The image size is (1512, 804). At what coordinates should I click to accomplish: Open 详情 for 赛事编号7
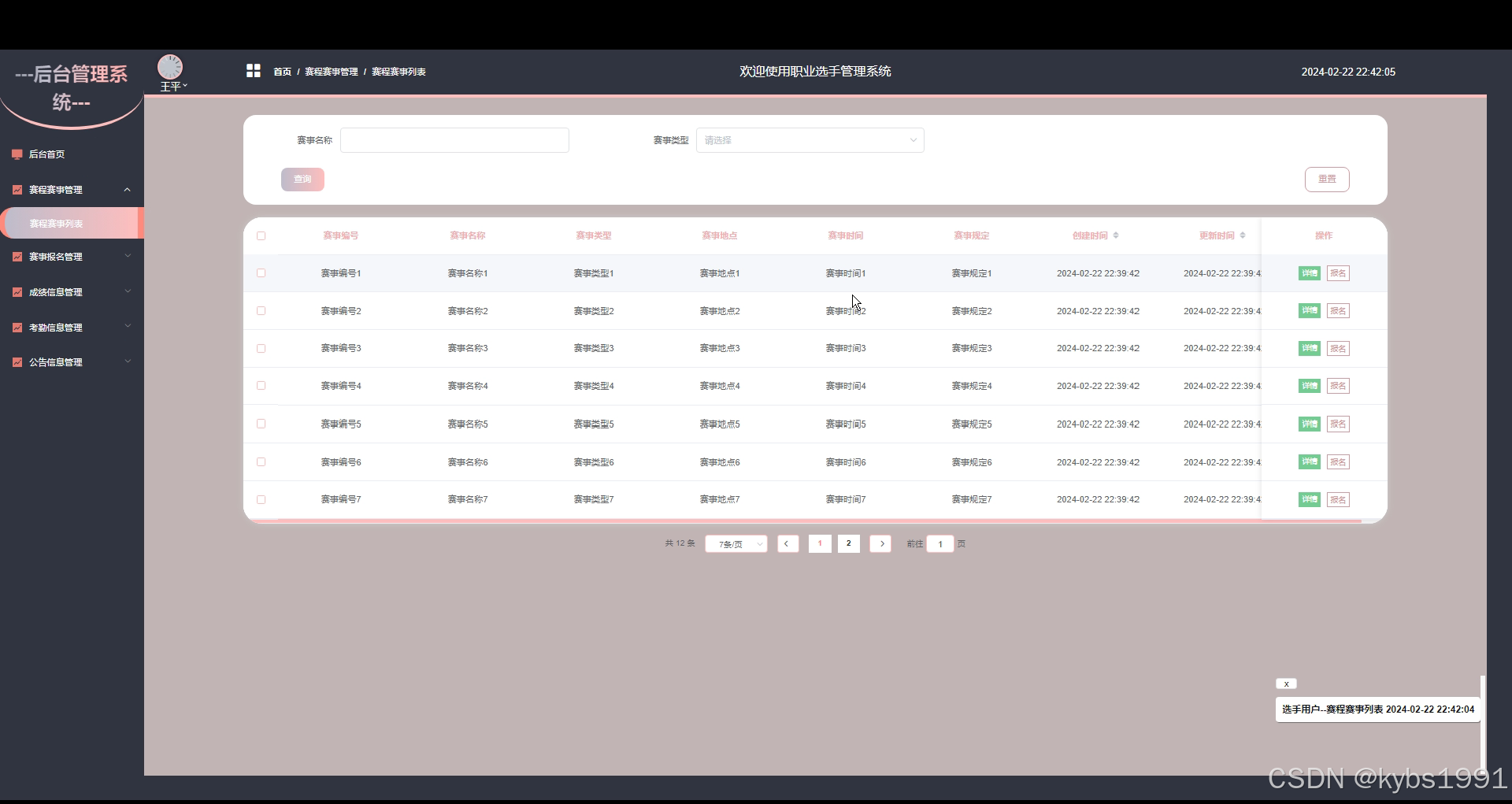[x=1309, y=499]
